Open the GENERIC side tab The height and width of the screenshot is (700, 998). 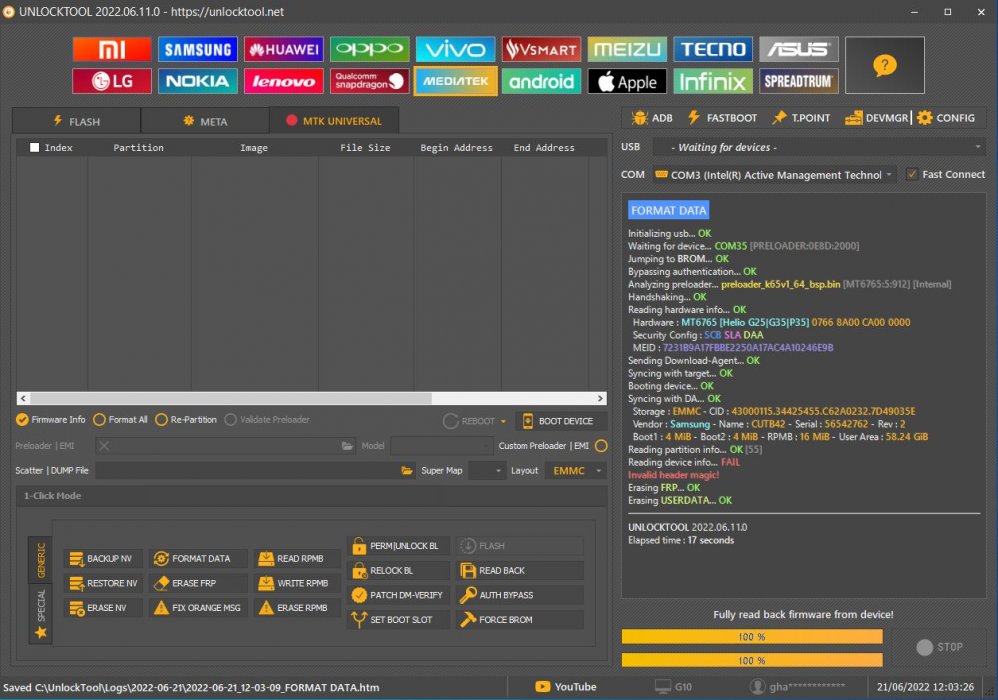[41, 560]
